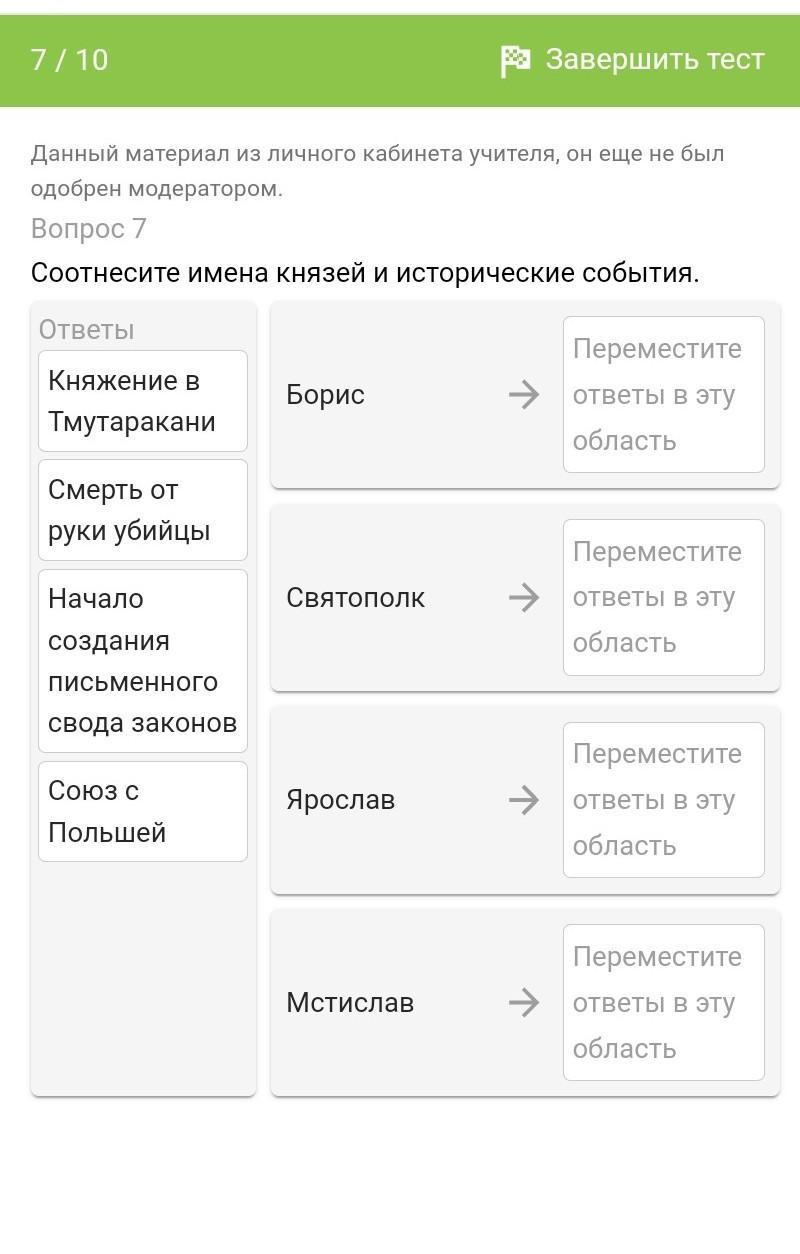
Task: Click the checkered finish flag icon
Action: (x=515, y=61)
